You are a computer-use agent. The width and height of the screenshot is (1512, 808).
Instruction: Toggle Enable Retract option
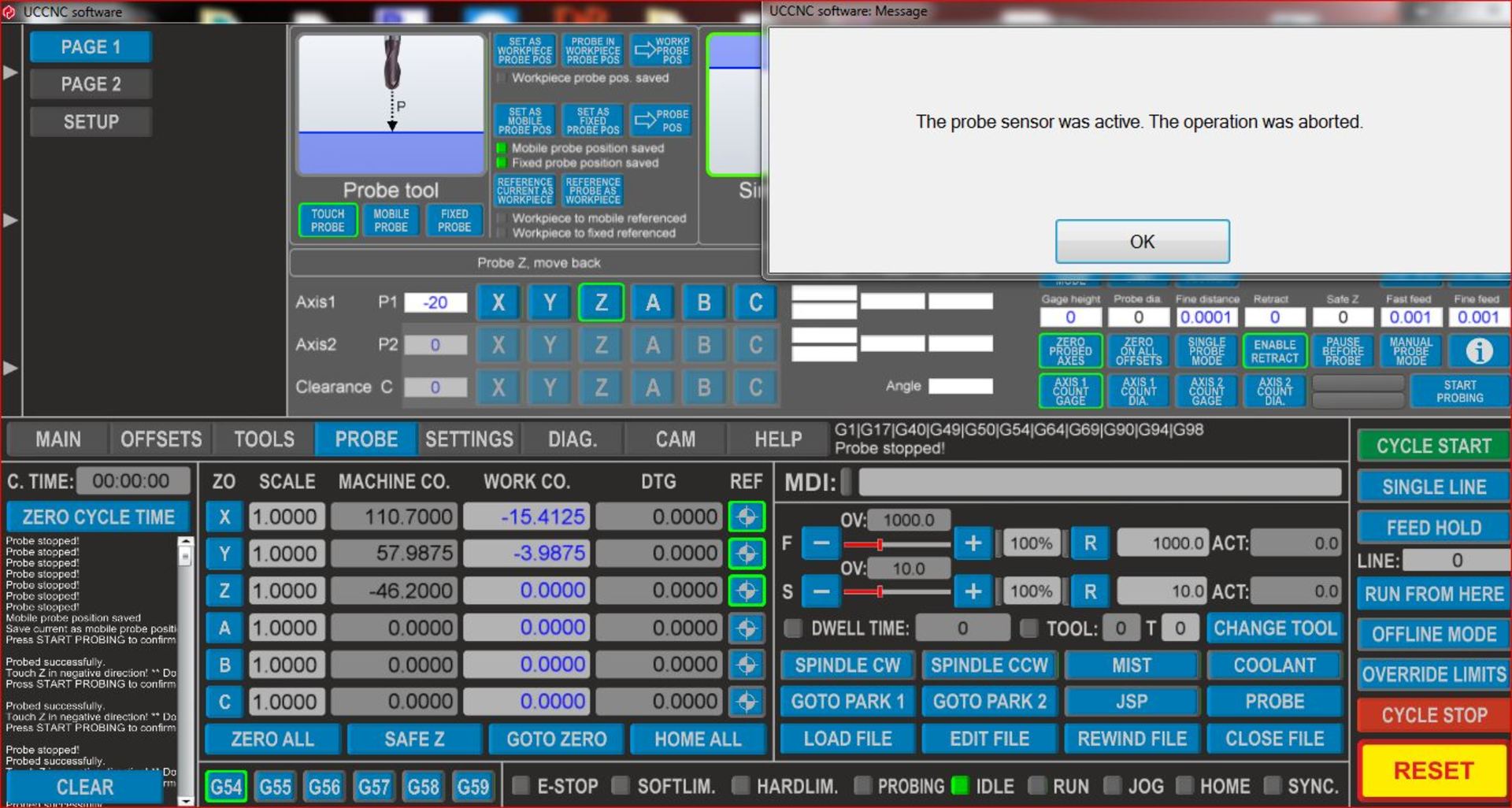tap(1275, 351)
